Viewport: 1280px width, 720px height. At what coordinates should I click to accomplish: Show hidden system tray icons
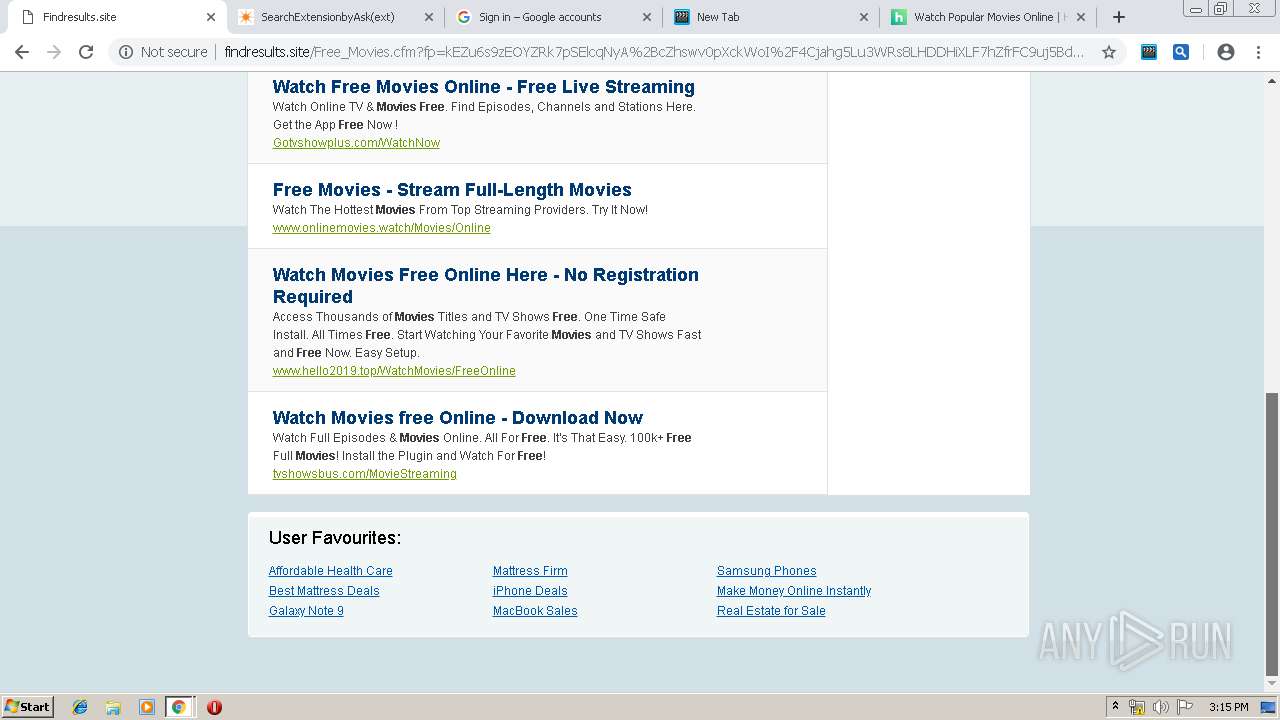point(1115,707)
